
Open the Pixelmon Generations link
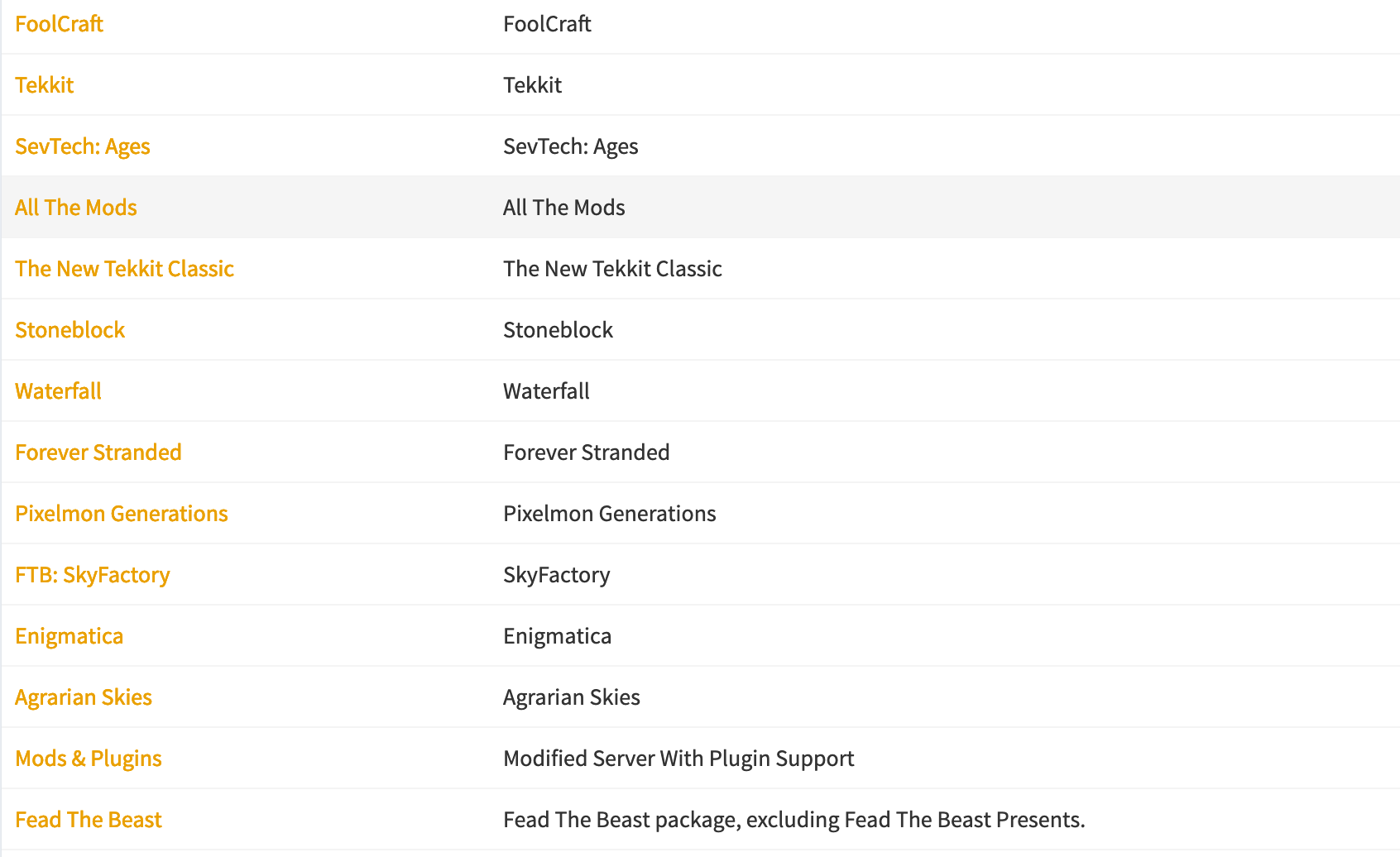(x=122, y=514)
